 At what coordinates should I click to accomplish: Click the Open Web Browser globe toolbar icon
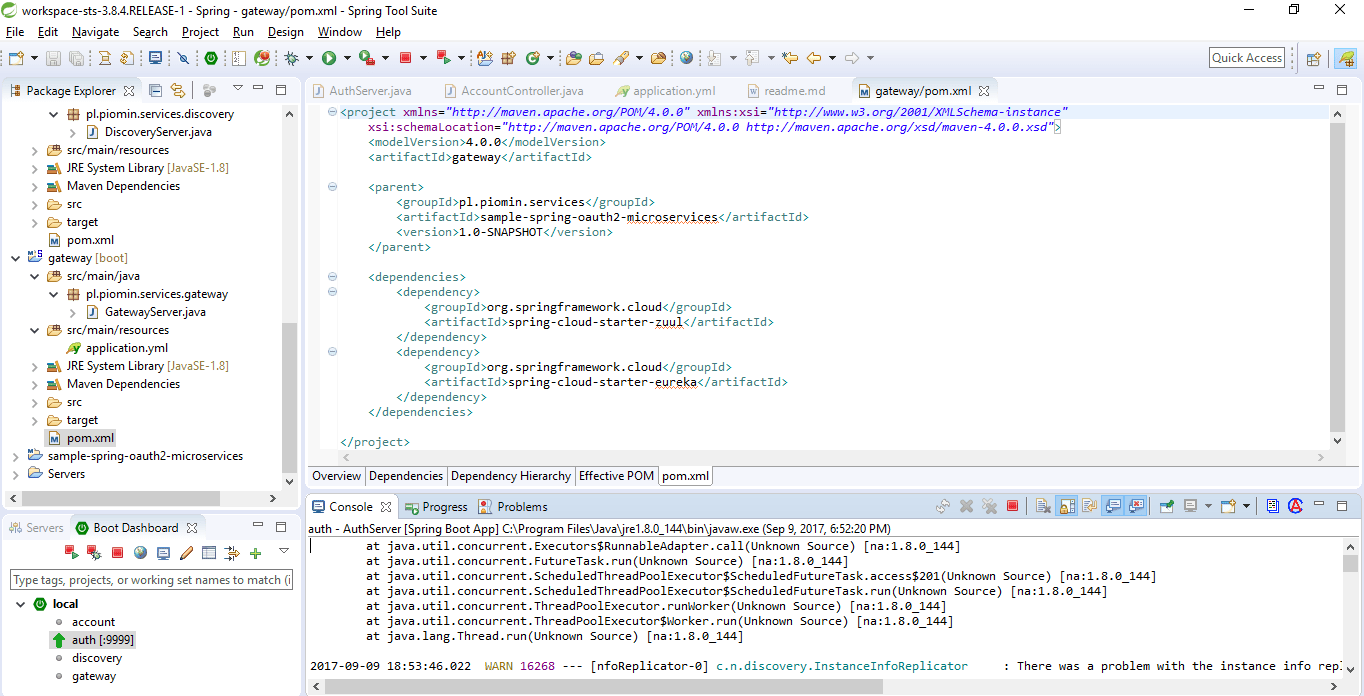coord(686,58)
